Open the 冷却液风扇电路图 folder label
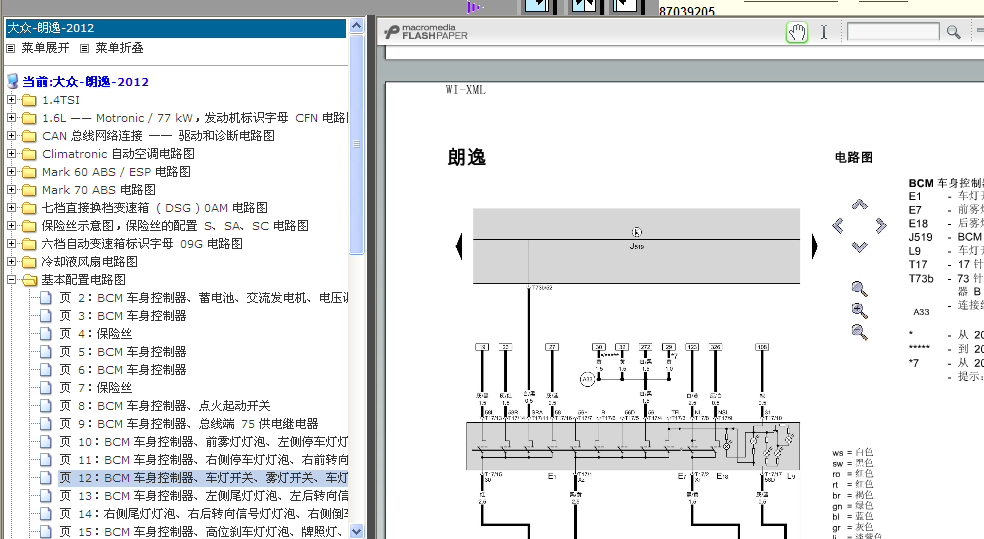The height and width of the screenshot is (539, 984). pos(89,262)
